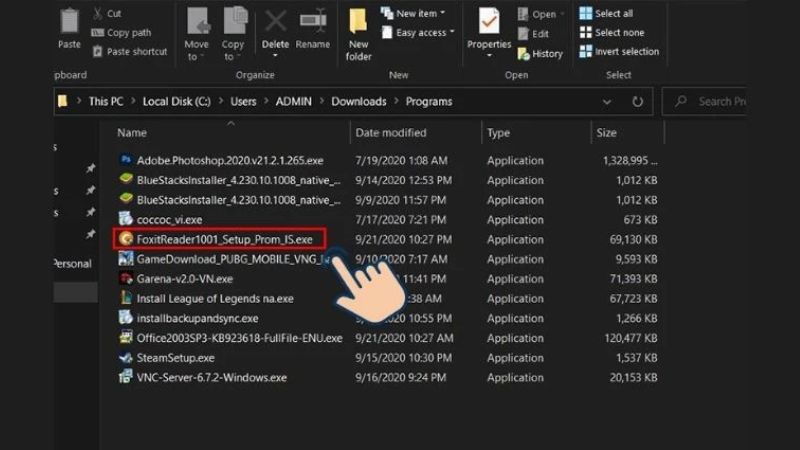Sort by Name column header
800x450 pixels.
pos(132,133)
